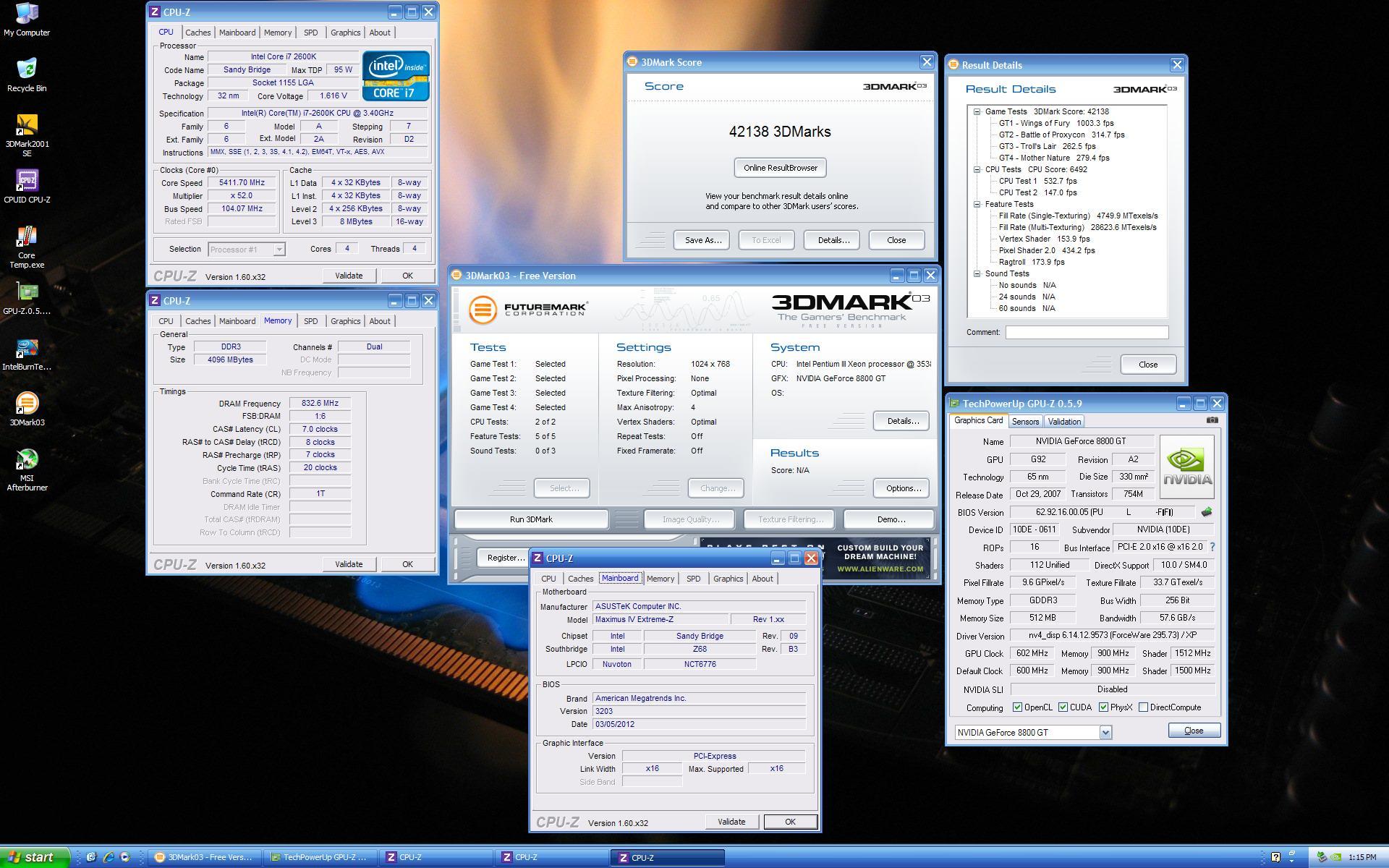Open GPU-Z desktop shortcut icon
The width and height of the screenshot is (1389, 868).
pos(27,299)
